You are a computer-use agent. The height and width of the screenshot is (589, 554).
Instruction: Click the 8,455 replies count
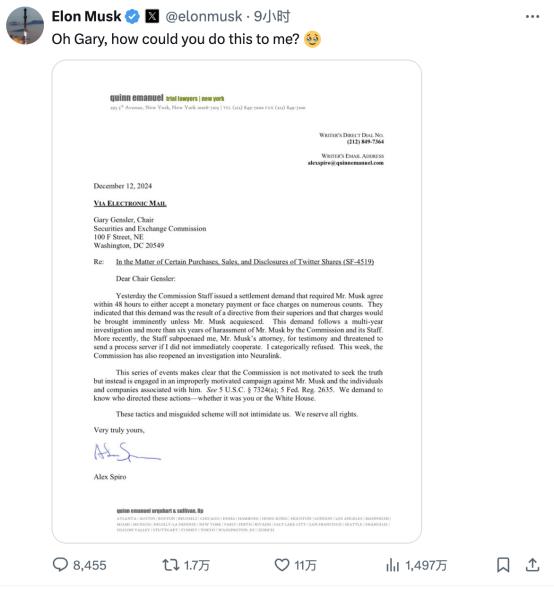tap(90, 565)
